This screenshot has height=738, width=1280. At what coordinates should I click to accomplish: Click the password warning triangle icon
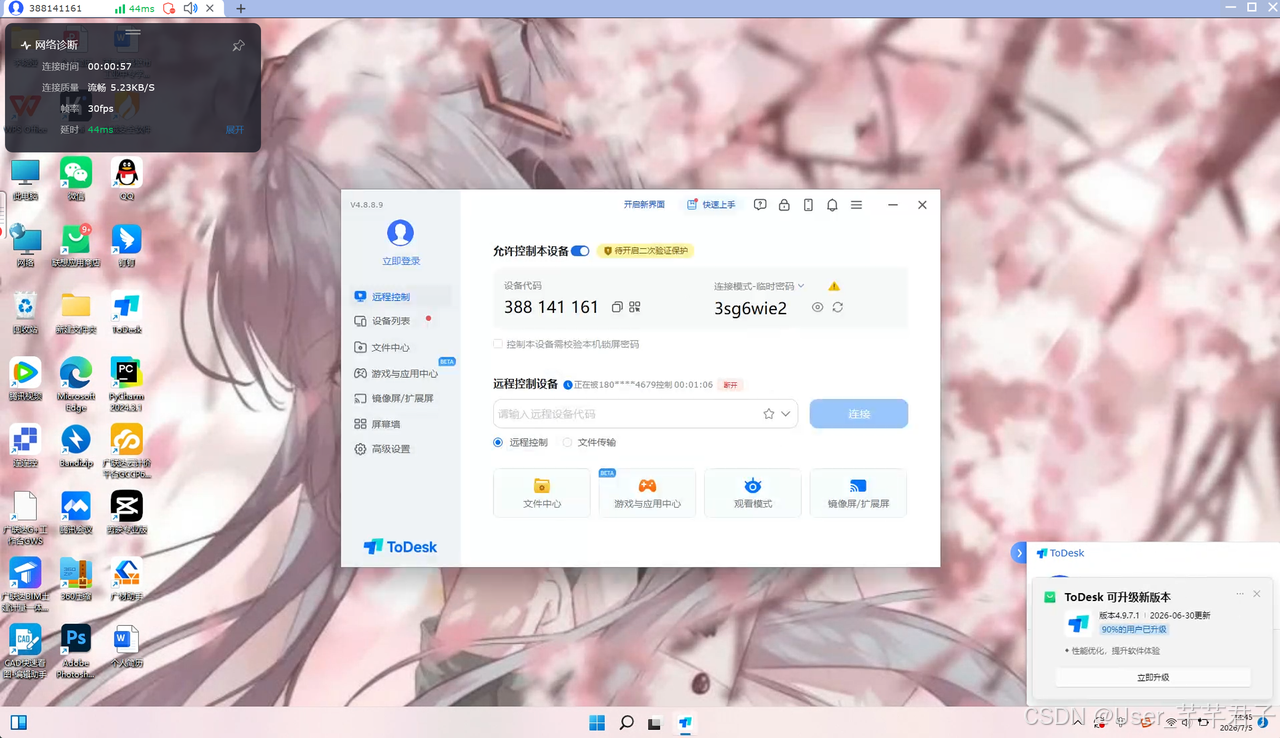834,286
